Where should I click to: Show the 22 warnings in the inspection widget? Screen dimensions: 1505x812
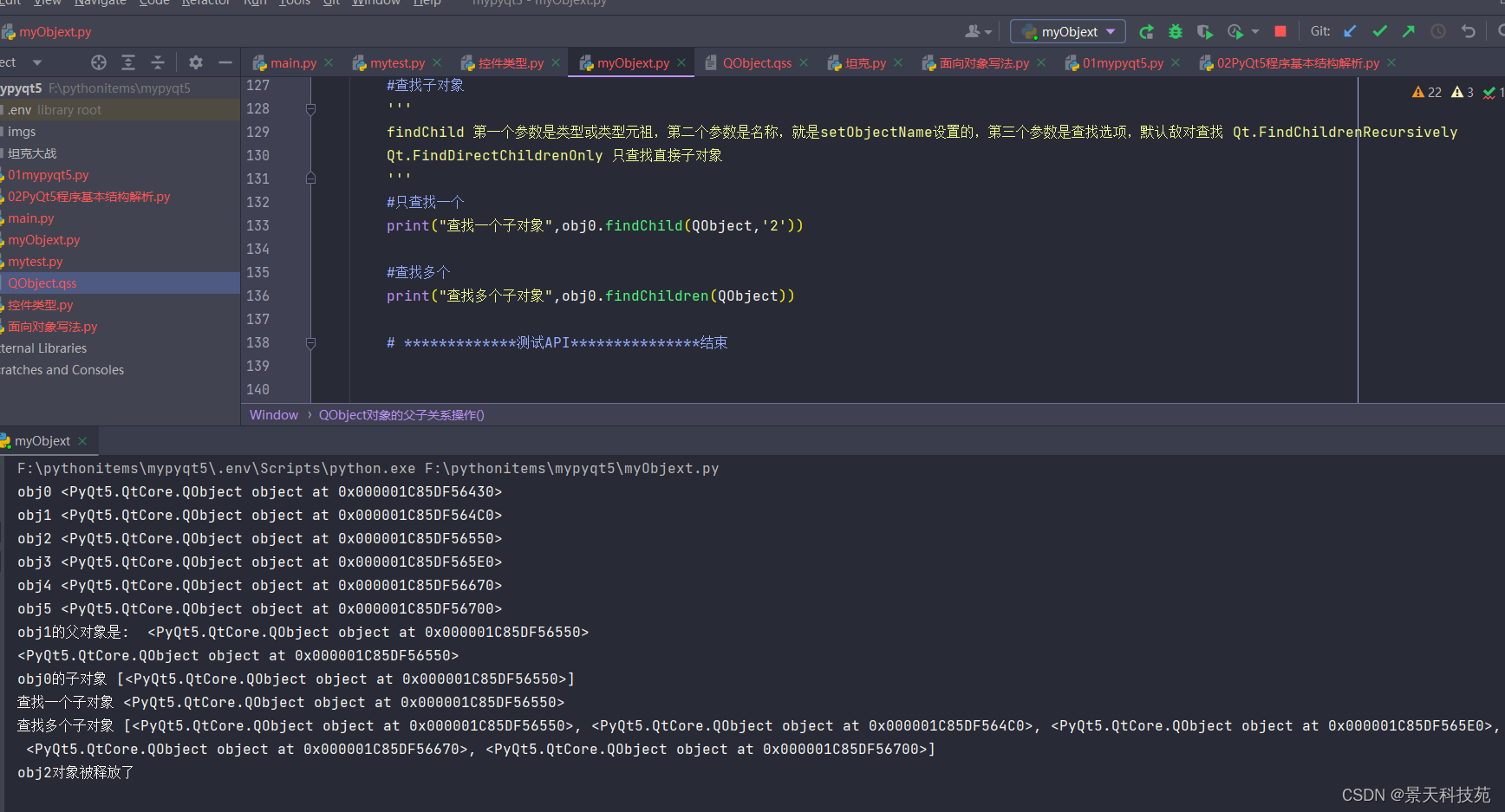tap(1427, 92)
